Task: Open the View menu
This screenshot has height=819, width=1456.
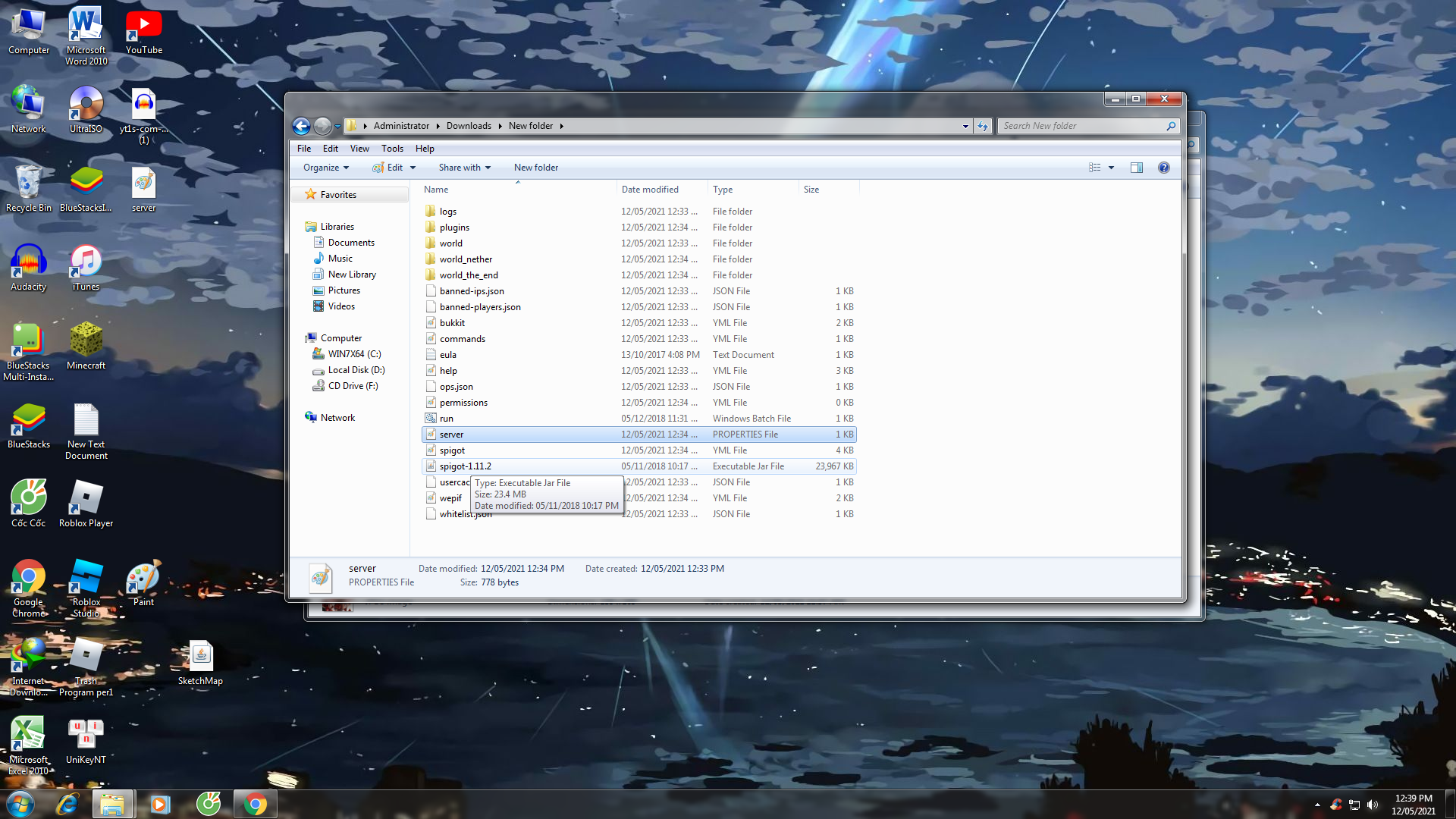Action: click(x=359, y=149)
